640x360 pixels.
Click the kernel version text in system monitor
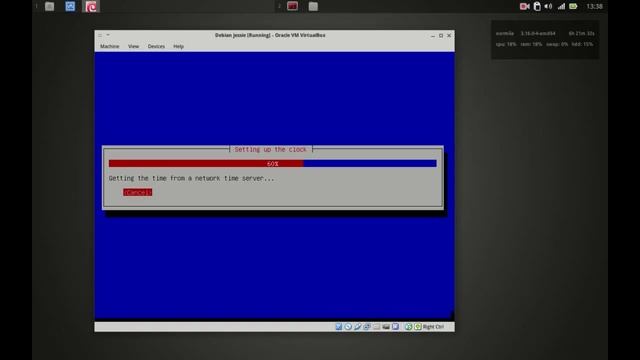coord(538,33)
